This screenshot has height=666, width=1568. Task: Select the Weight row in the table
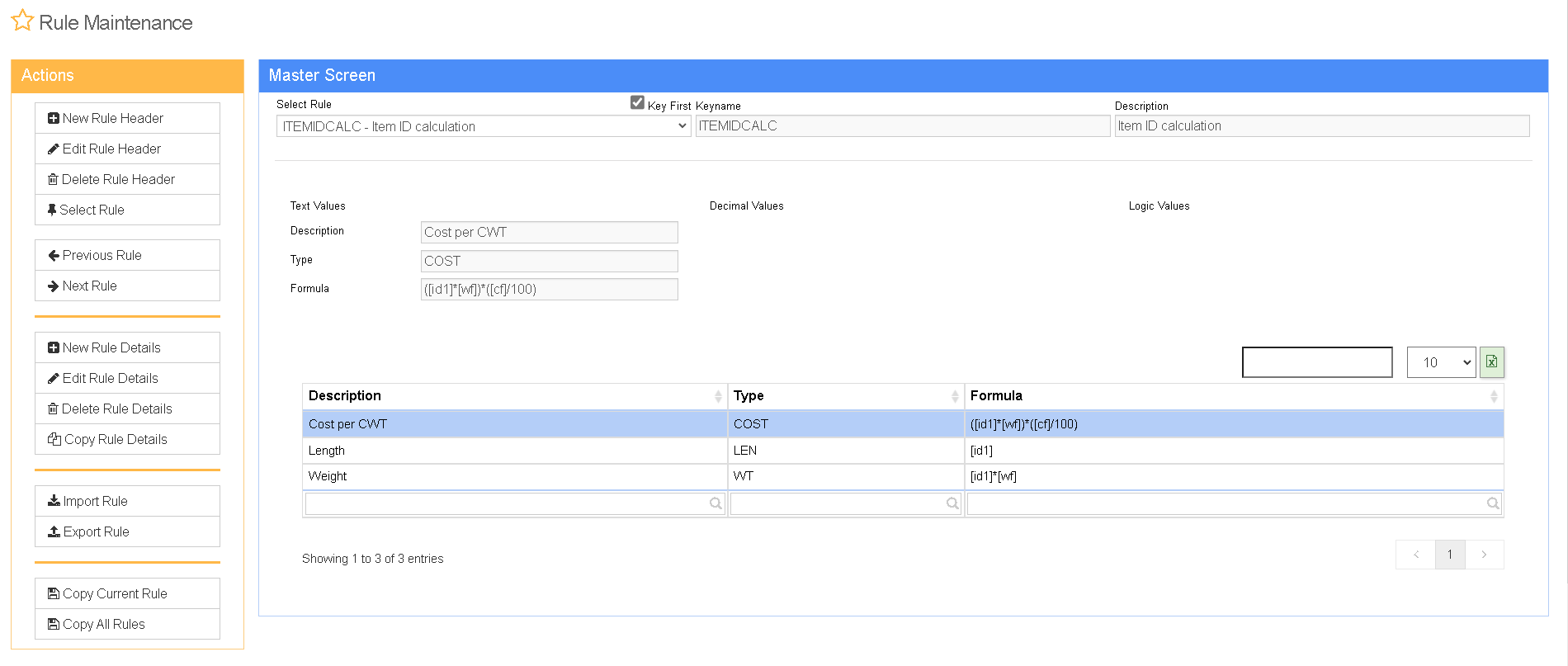[903, 476]
